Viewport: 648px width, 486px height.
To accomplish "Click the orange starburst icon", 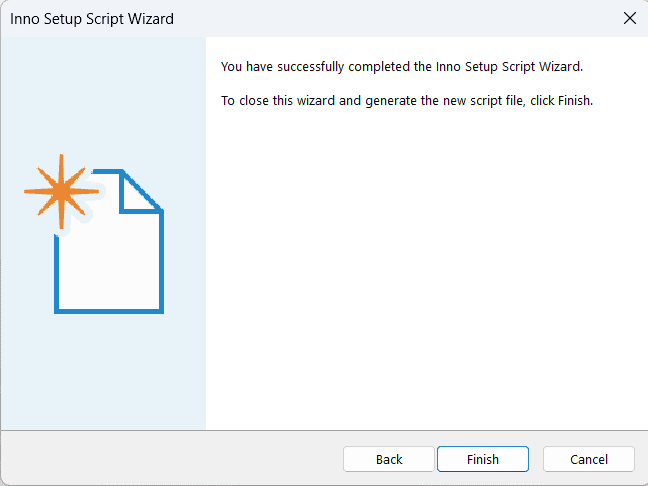I will tap(62, 190).
